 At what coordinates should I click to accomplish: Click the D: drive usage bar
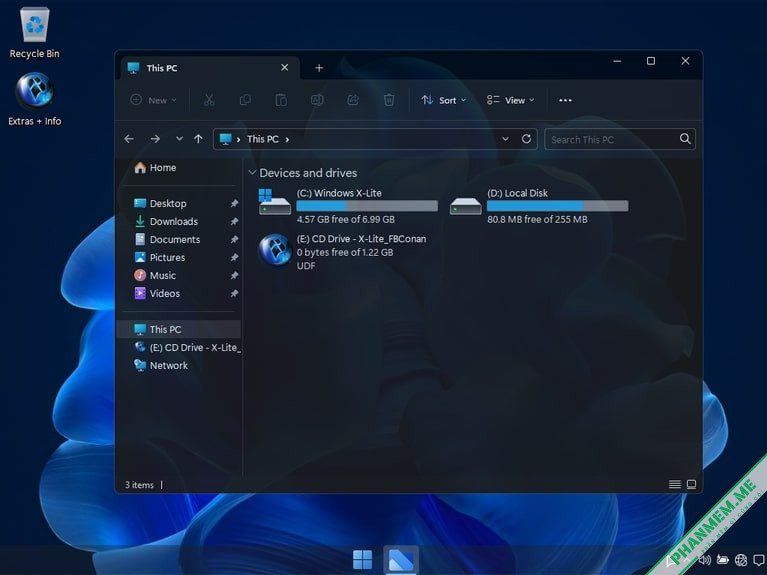pos(557,206)
